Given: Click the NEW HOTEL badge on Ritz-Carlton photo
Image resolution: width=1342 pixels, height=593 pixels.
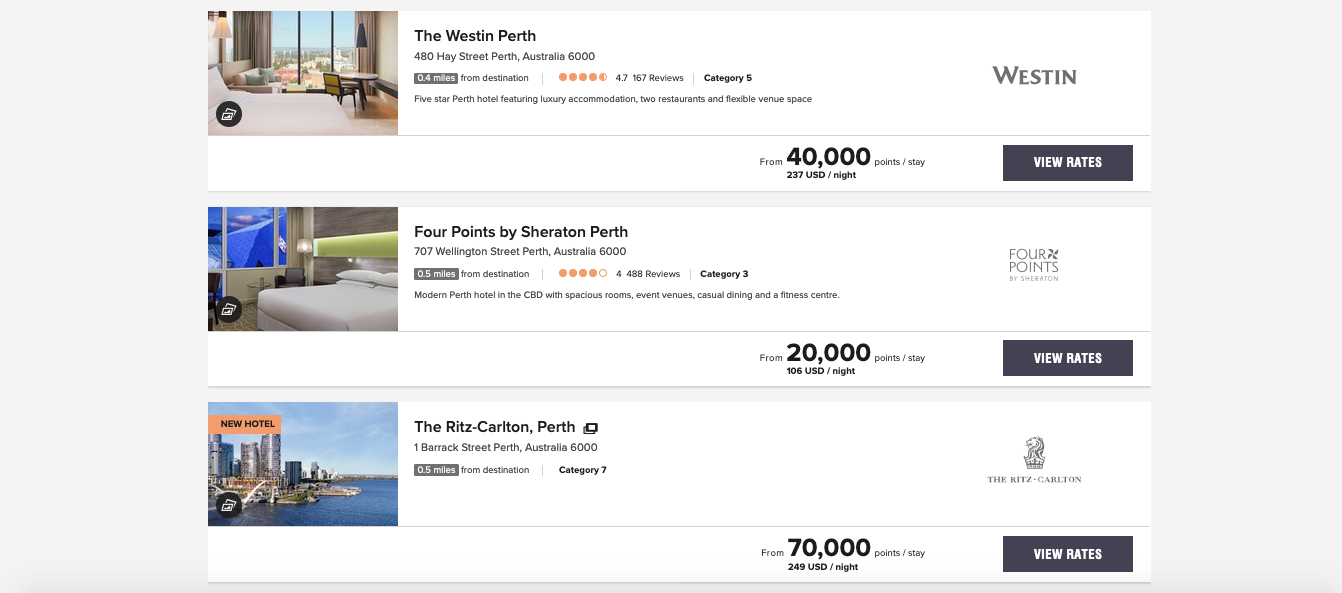Looking at the screenshot, I should [247, 424].
